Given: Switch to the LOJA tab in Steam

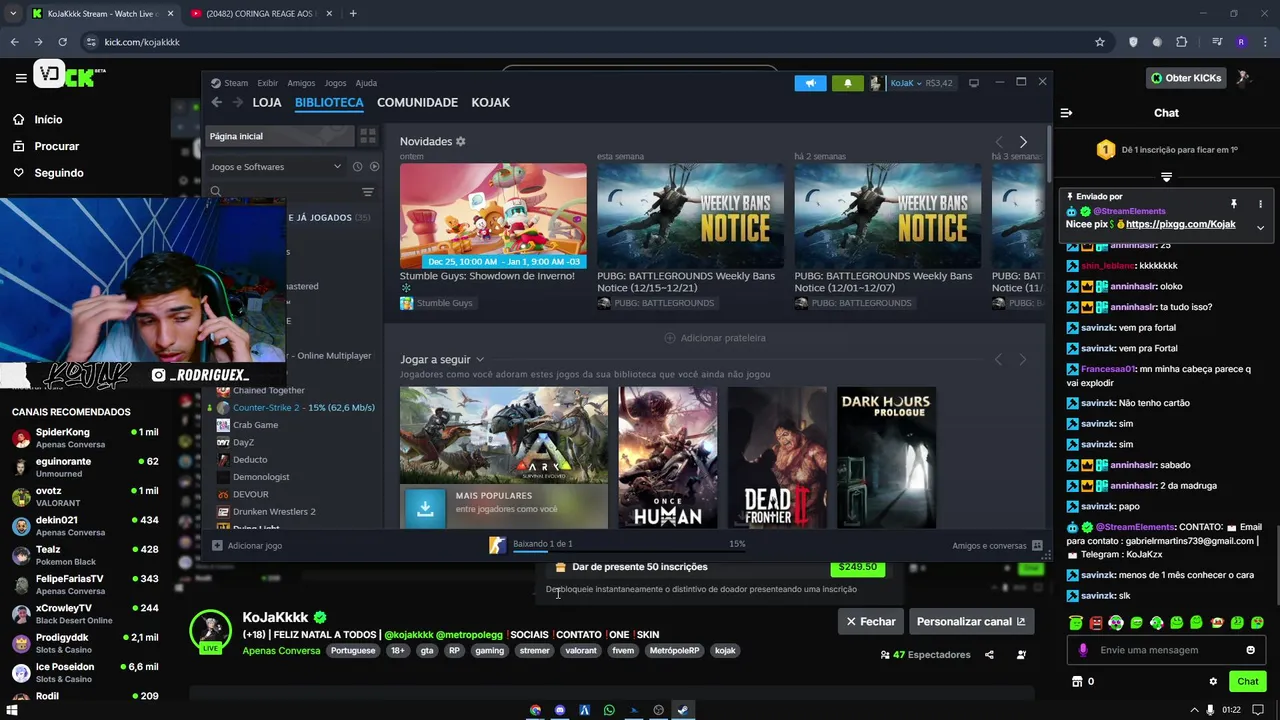Looking at the screenshot, I should (x=267, y=102).
